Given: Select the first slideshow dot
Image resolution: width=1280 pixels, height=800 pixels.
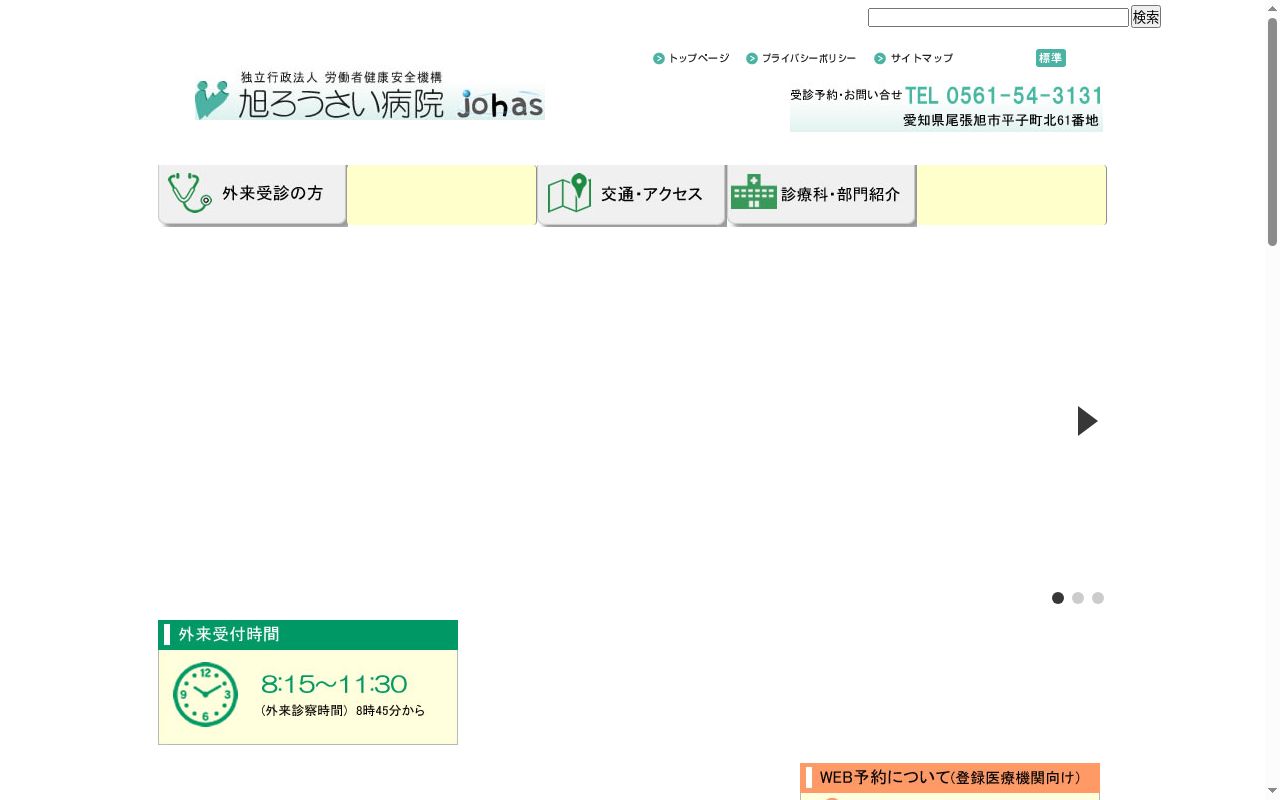Looking at the screenshot, I should pyautogui.click(x=1058, y=598).
